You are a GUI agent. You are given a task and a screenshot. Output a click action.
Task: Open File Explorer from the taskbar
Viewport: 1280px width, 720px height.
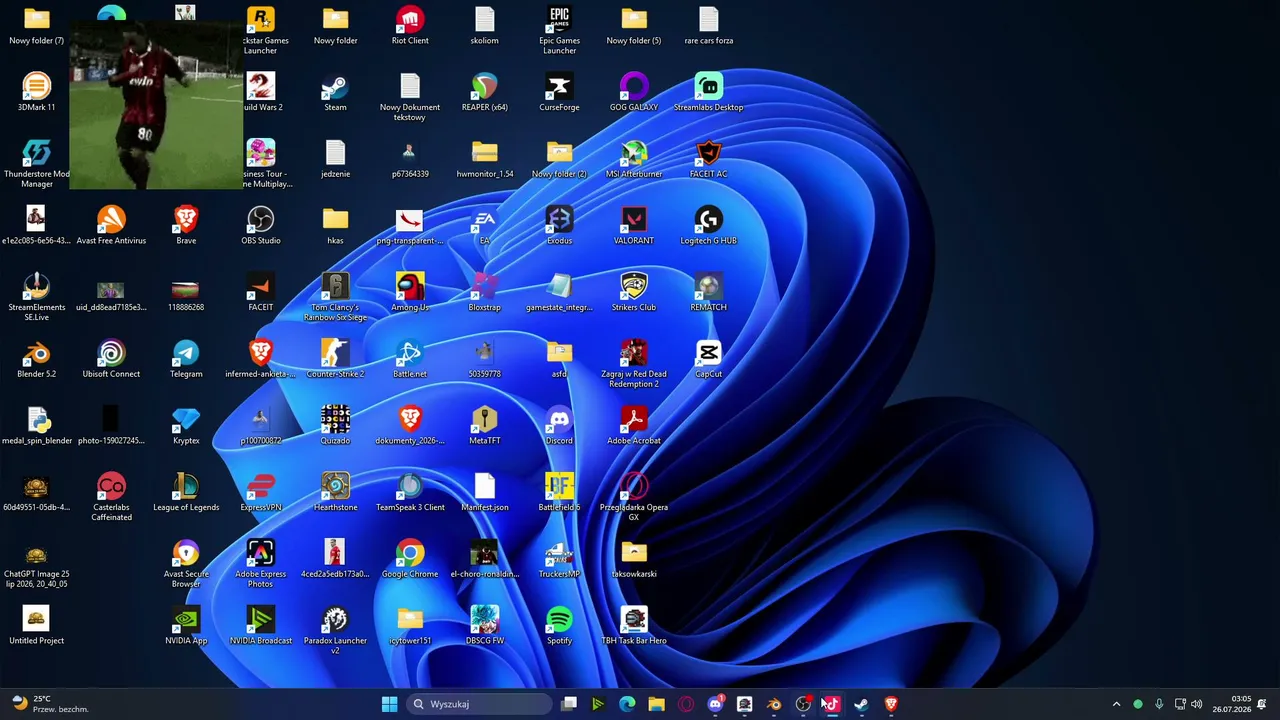tap(656, 704)
